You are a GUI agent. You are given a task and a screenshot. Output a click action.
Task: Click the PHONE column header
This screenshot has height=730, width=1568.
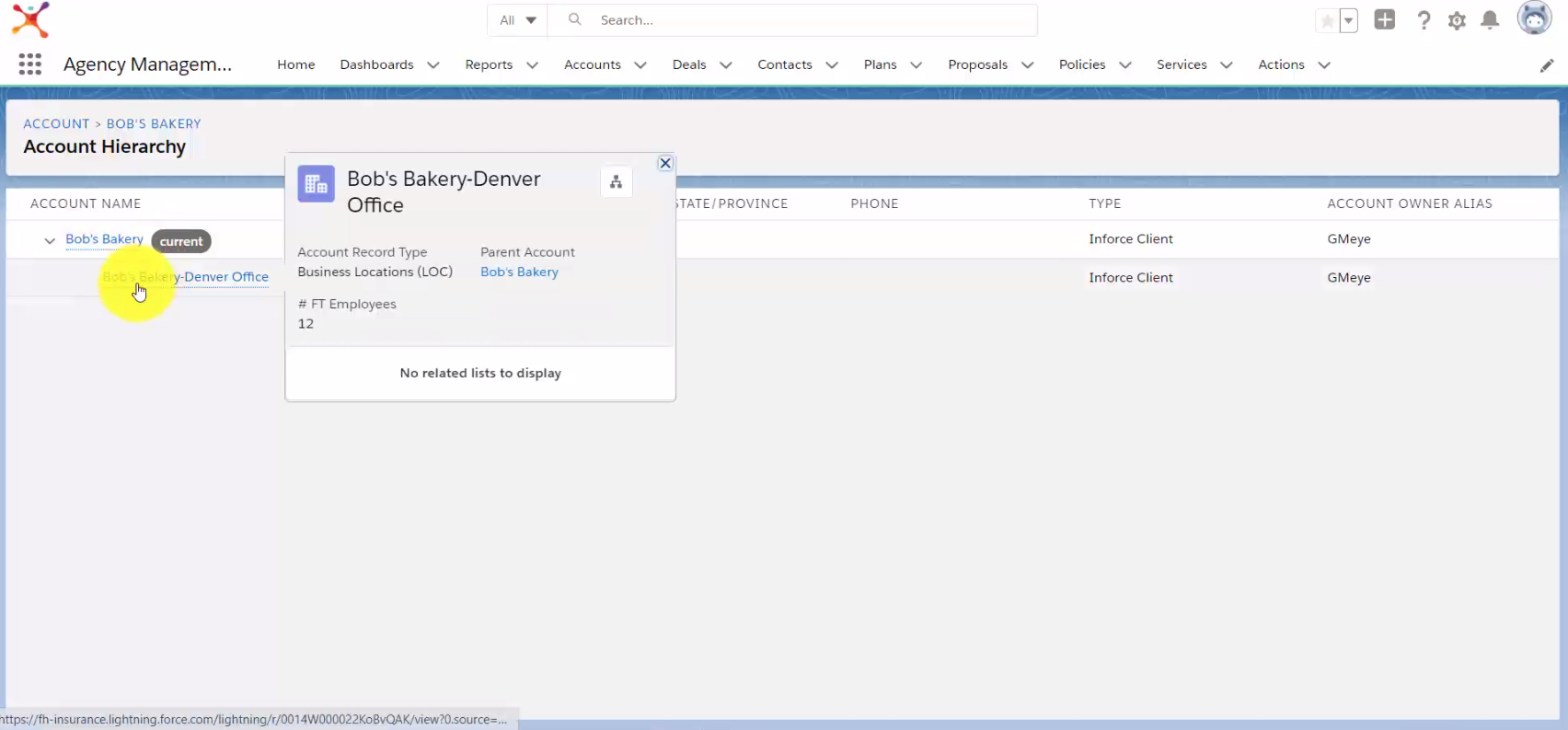click(874, 203)
